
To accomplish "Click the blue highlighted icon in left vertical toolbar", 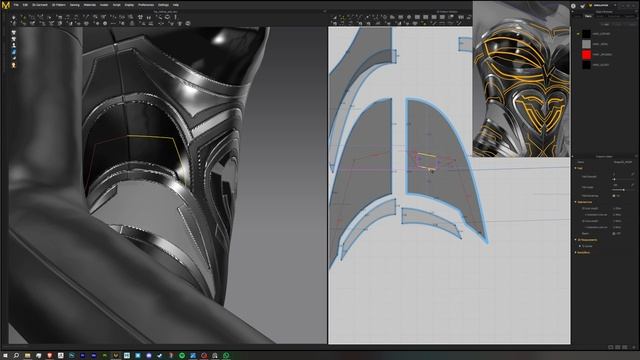I will 13,52.
